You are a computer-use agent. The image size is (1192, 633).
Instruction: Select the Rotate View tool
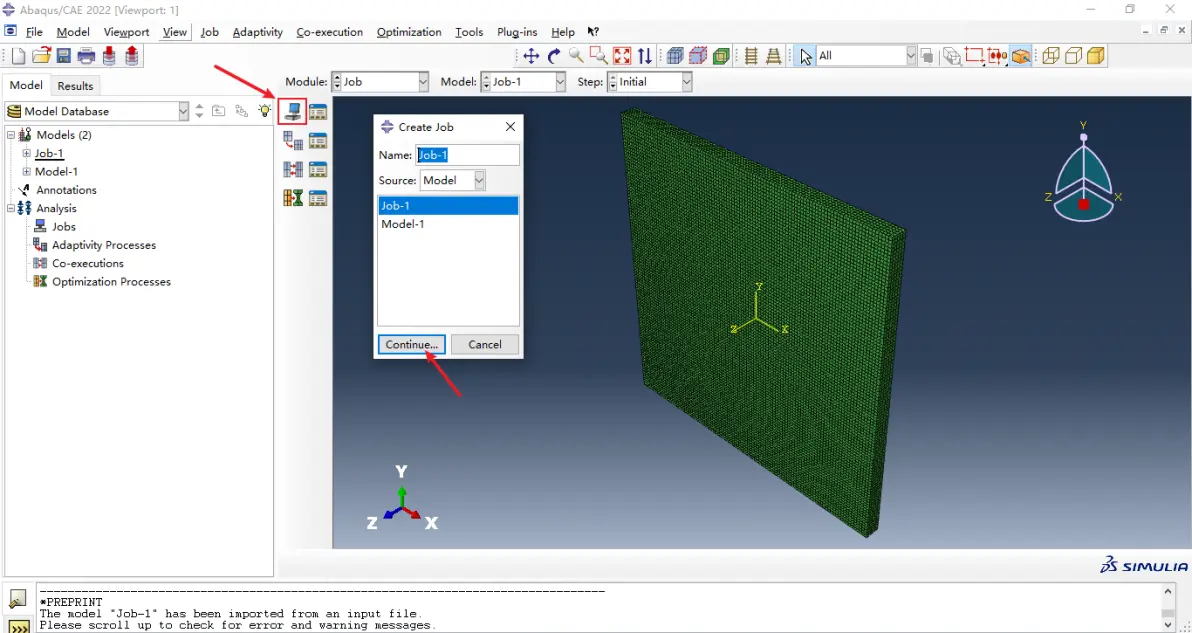point(554,55)
